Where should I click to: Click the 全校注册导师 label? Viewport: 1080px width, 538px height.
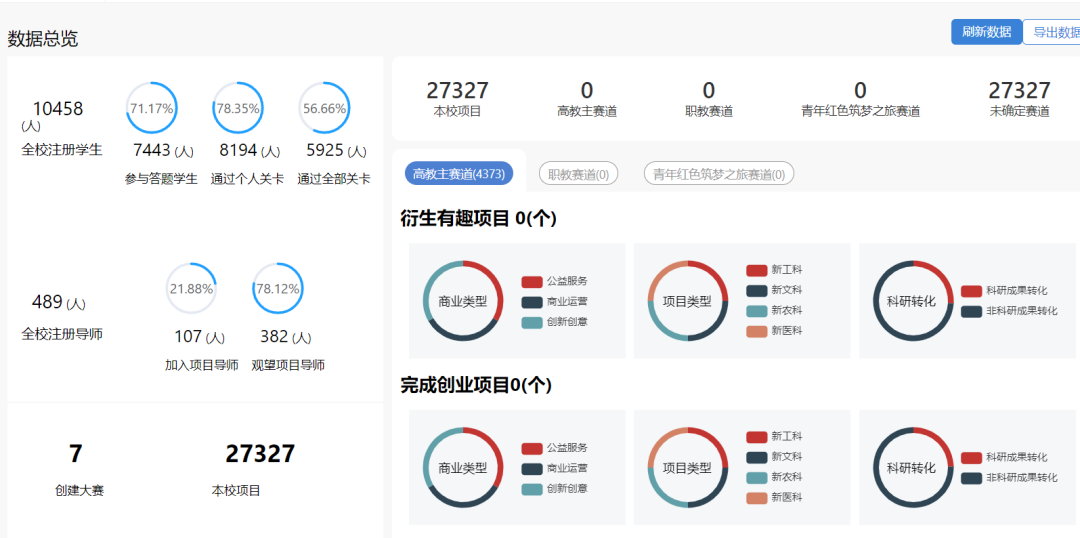coord(62,334)
